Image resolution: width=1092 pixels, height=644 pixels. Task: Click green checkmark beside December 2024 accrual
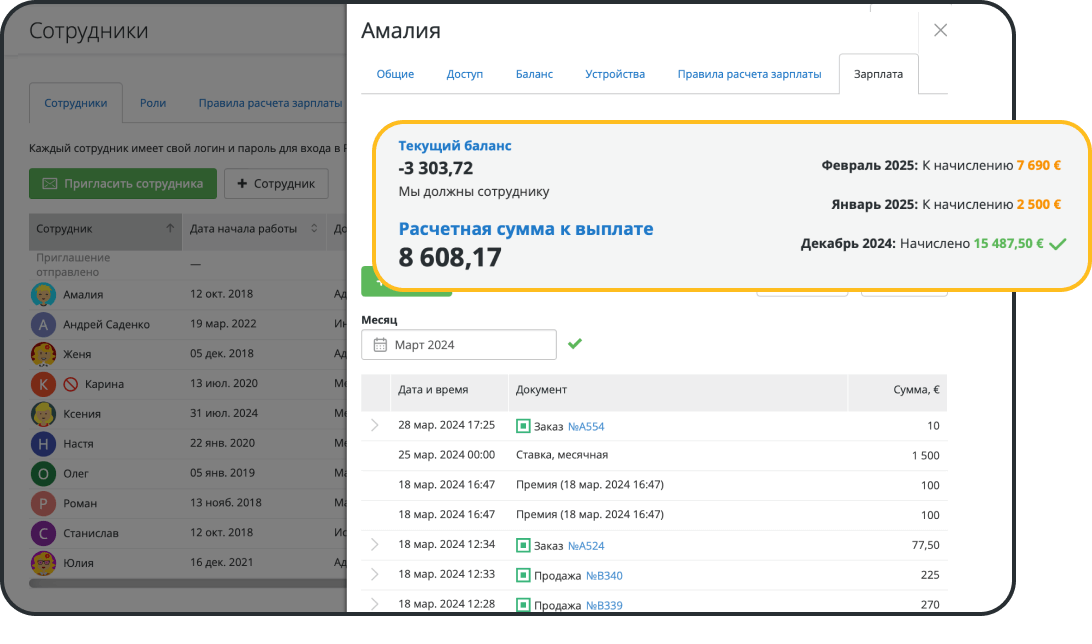point(1058,243)
